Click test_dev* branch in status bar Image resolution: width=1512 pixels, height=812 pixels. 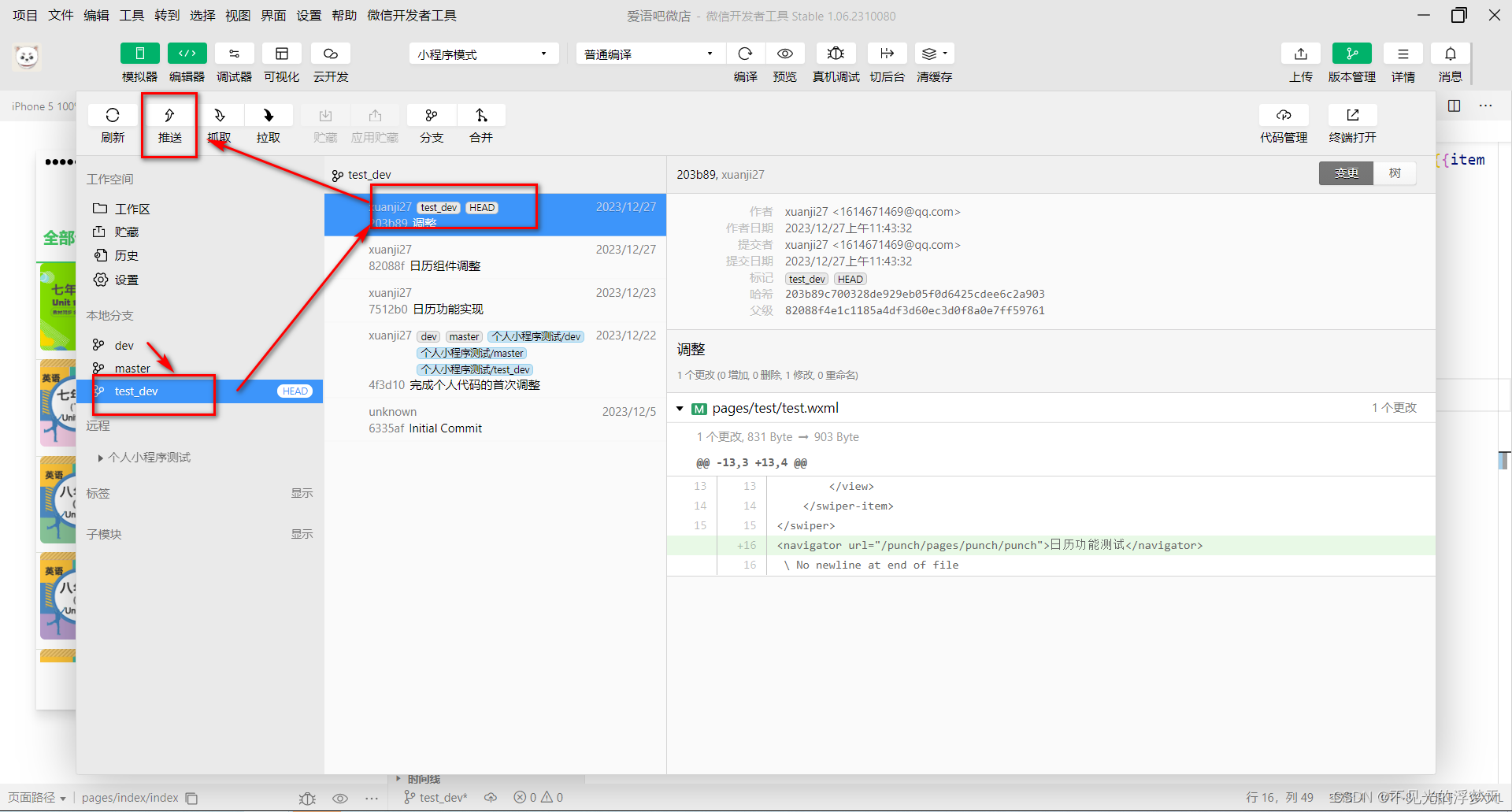435,798
